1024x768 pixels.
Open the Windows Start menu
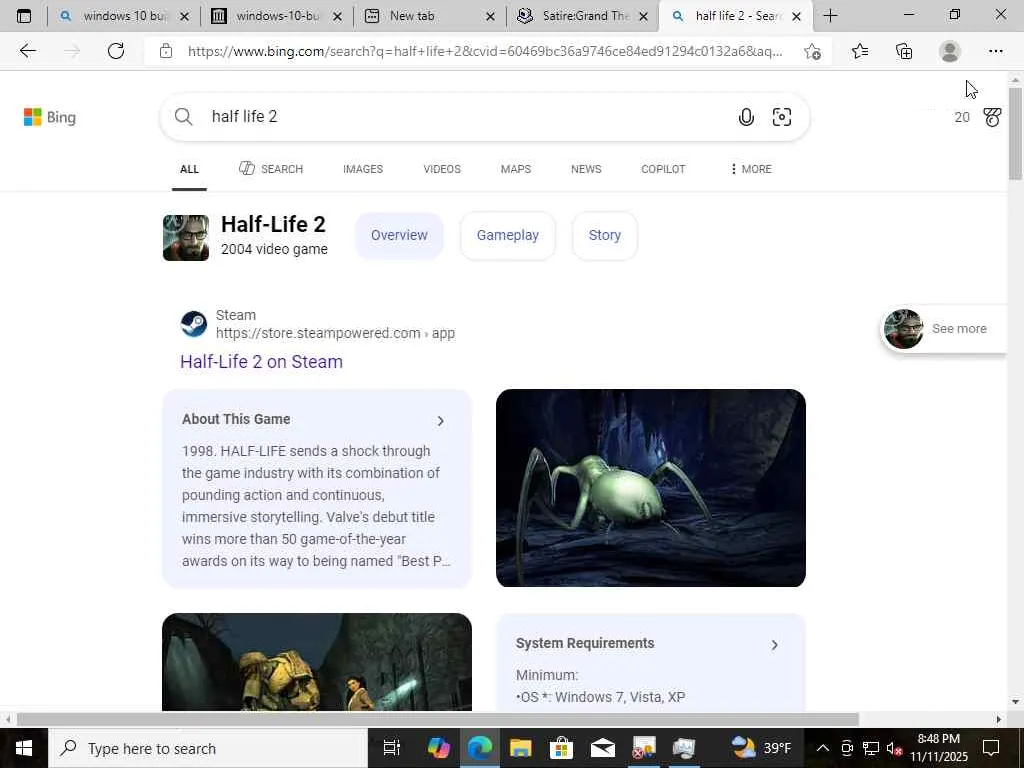click(24, 748)
